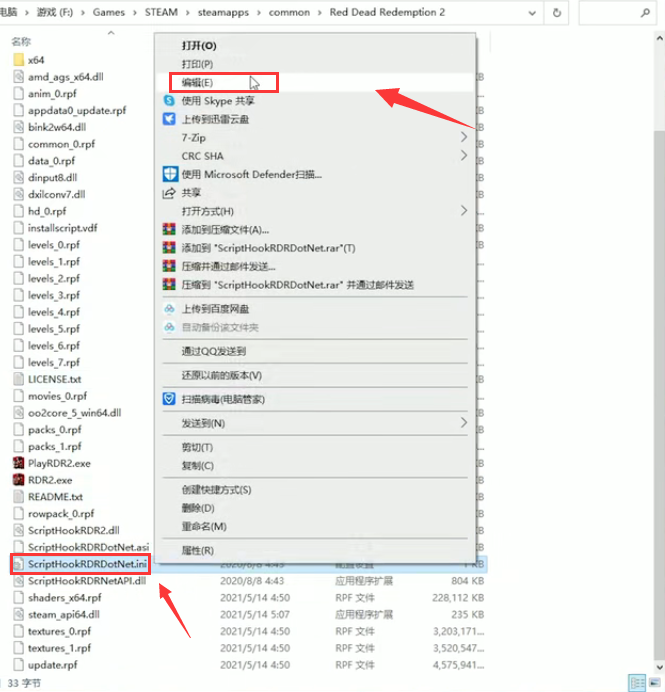This screenshot has height=692, width=665.
Task: Select ScriptHookRDRDotNet.asi file name
Action: 88,547
